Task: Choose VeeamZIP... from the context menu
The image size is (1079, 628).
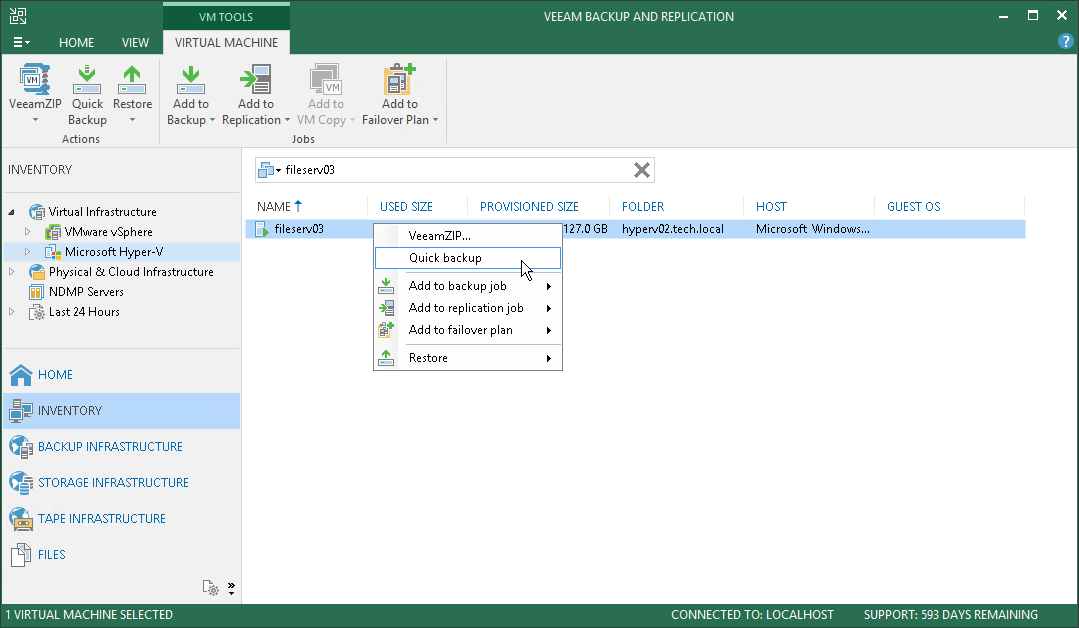Action: (468, 236)
